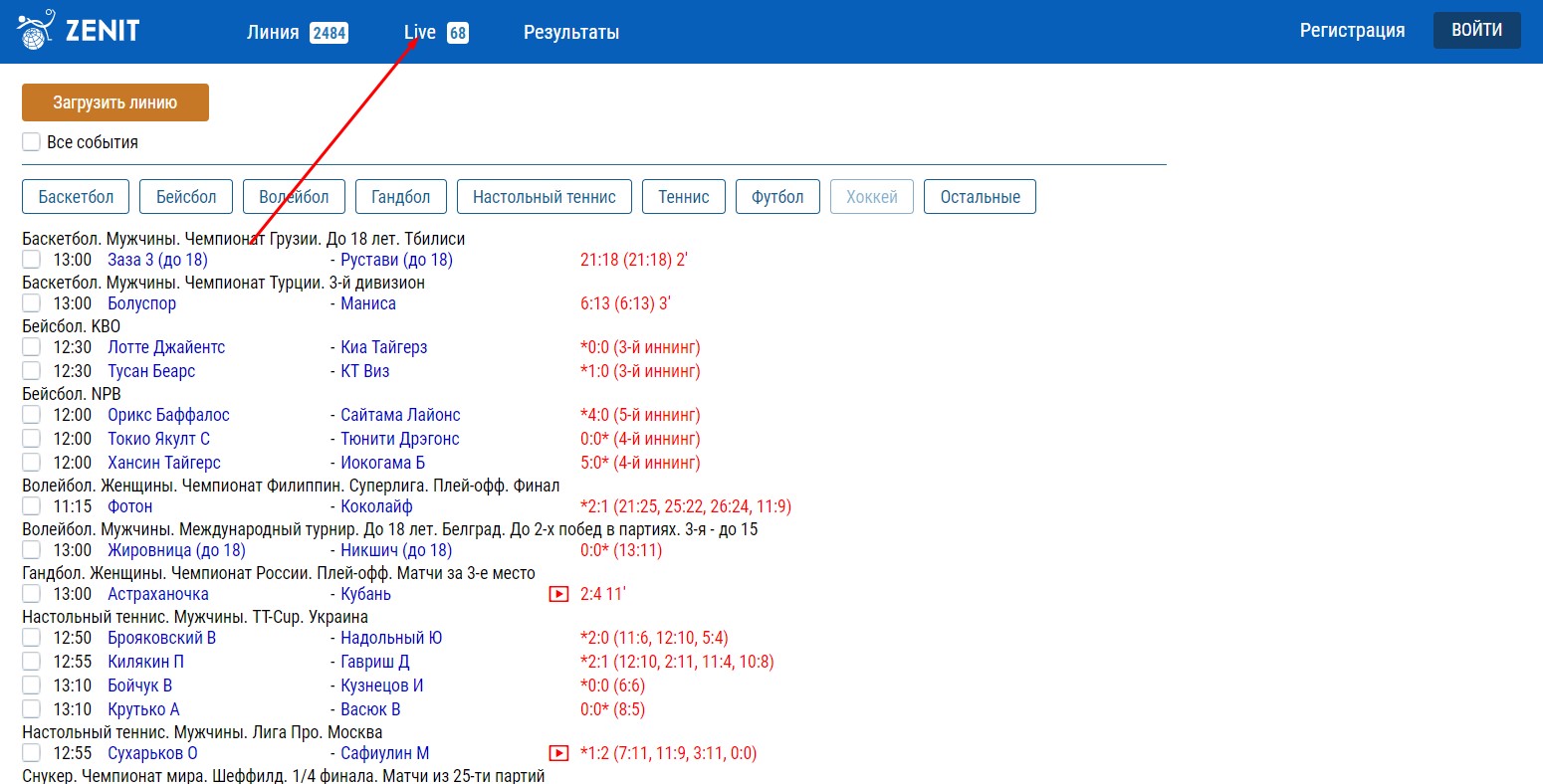Check the box for Брояковский В match
Screen dimensions: 1543x784
32,638
